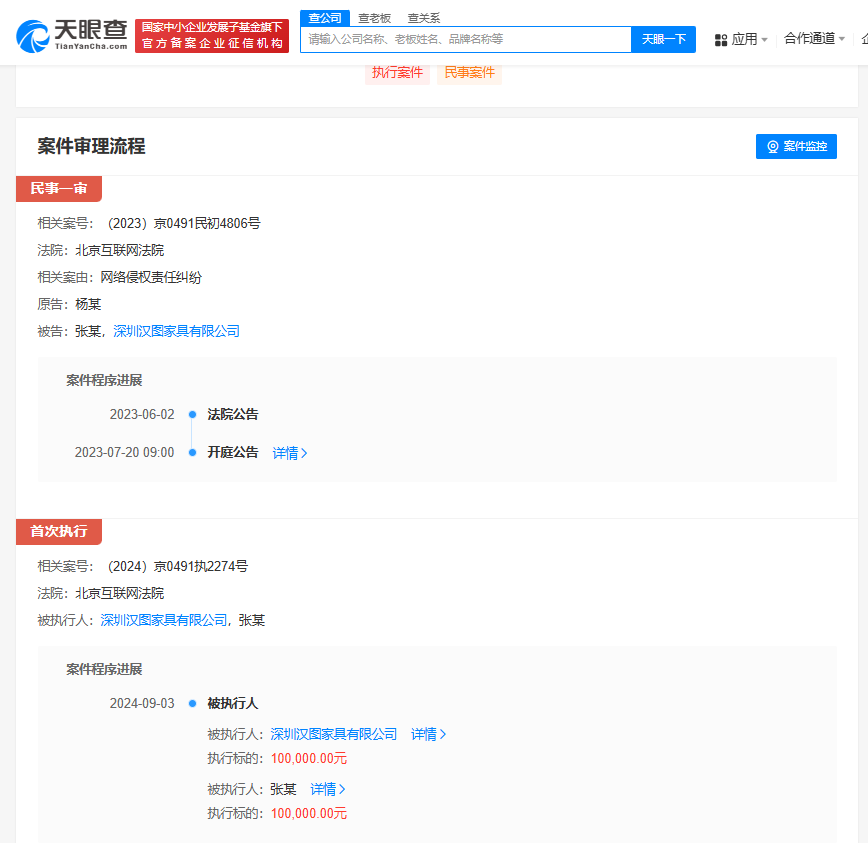Click the 天眼查 logo icon
The height and width of the screenshot is (843, 868).
click(31, 34)
